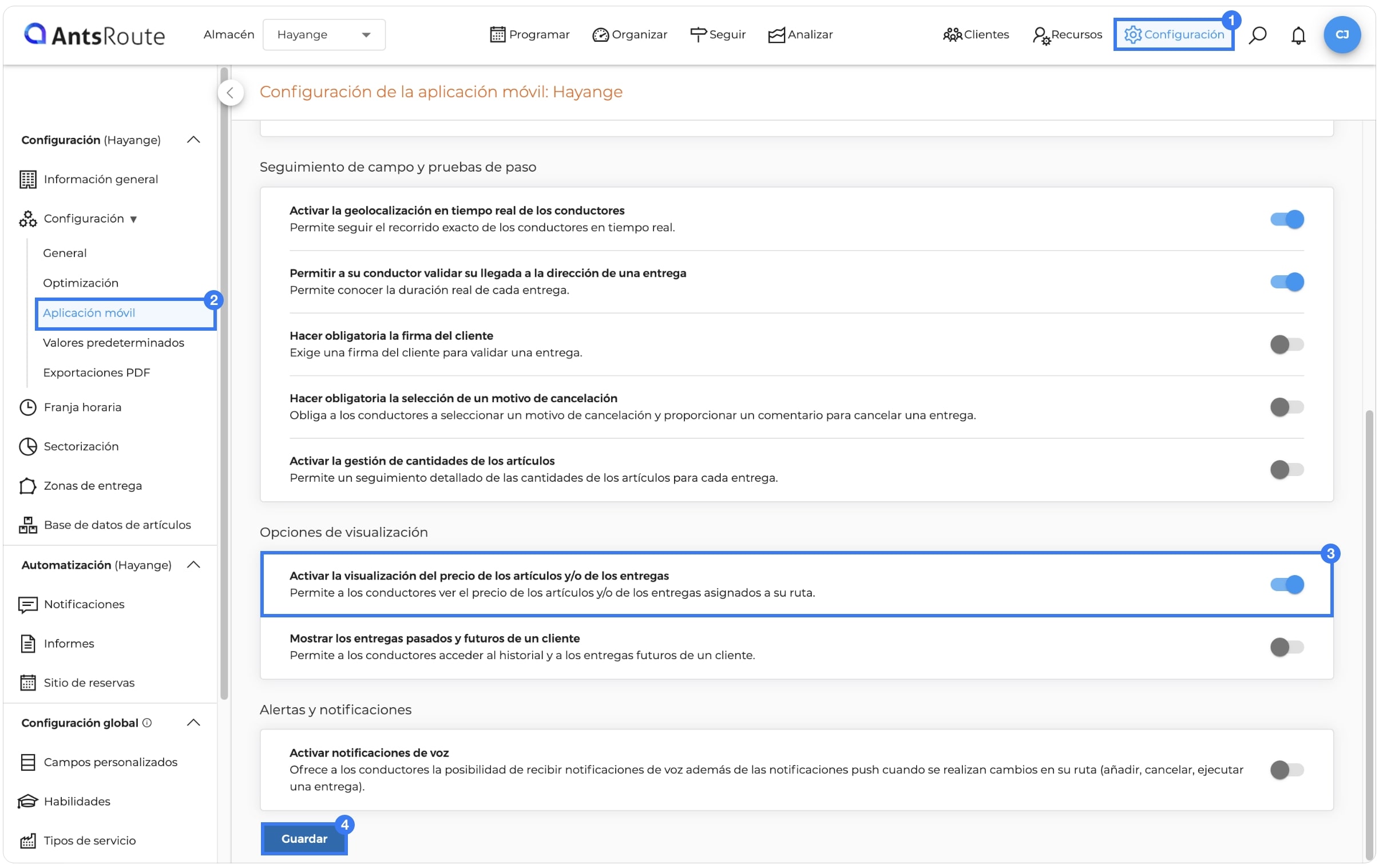Open the Programar menu
This screenshot has width=1379, height=868.
pyautogui.click(x=530, y=35)
